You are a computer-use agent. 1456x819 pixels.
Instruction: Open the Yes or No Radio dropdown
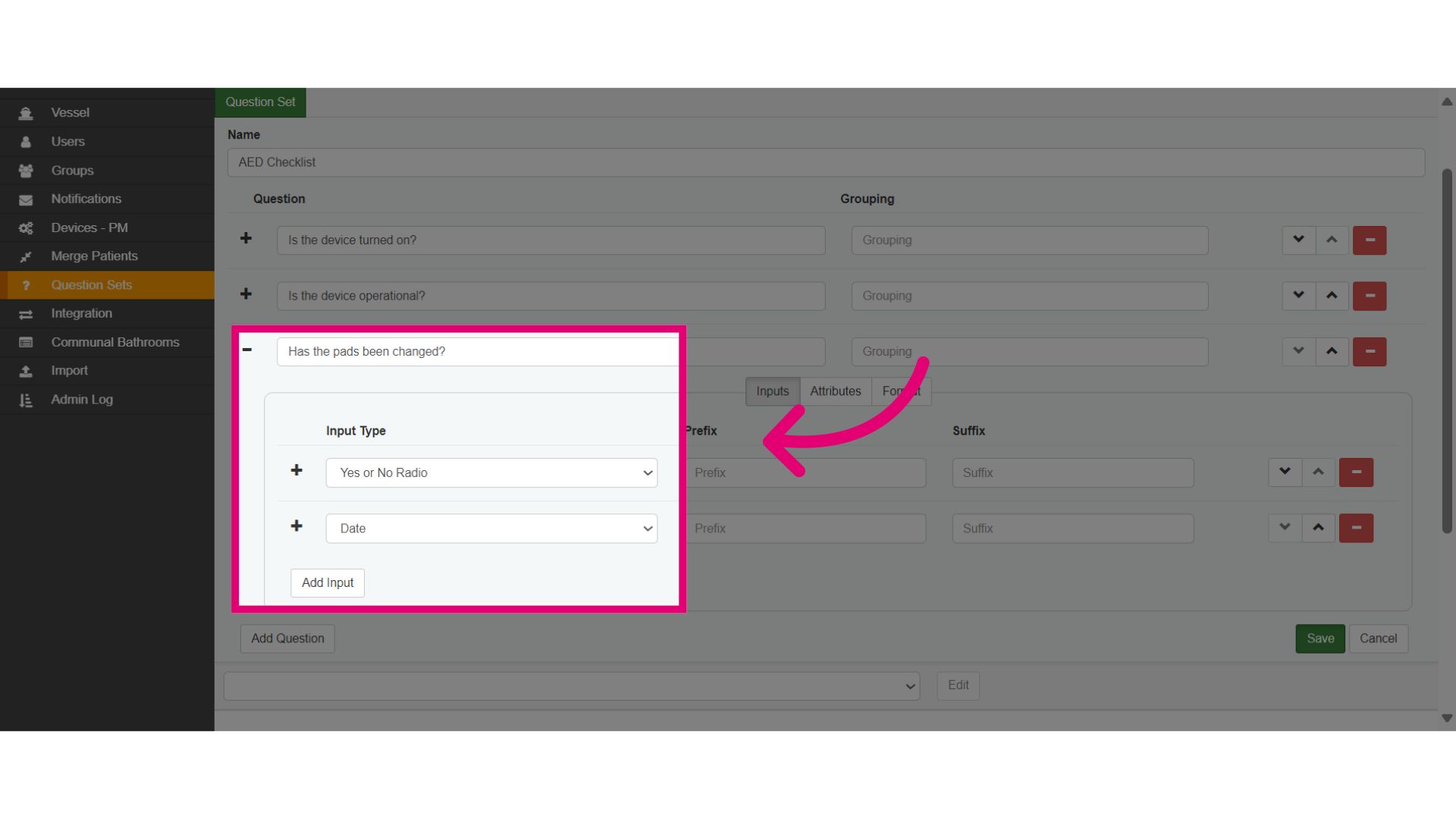[491, 472]
